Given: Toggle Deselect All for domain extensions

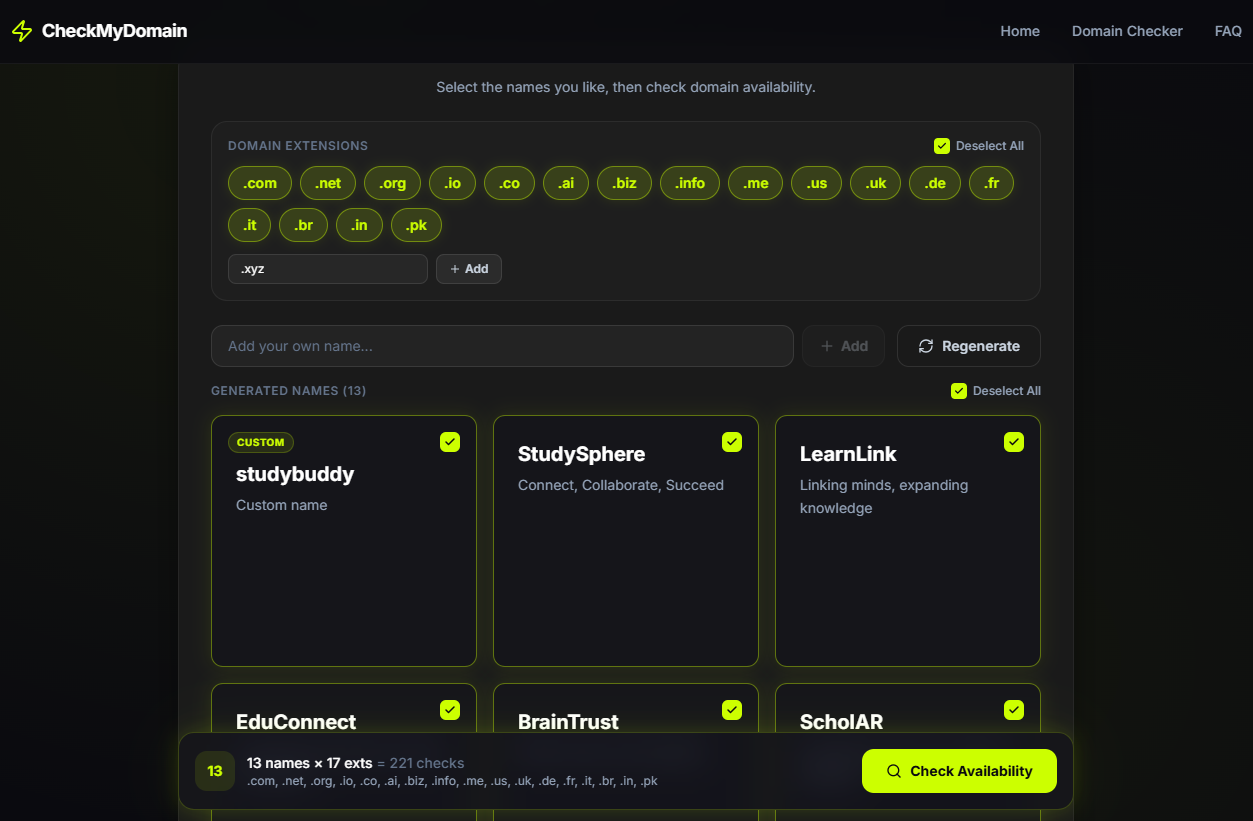Looking at the screenshot, I should coord(979,146).
